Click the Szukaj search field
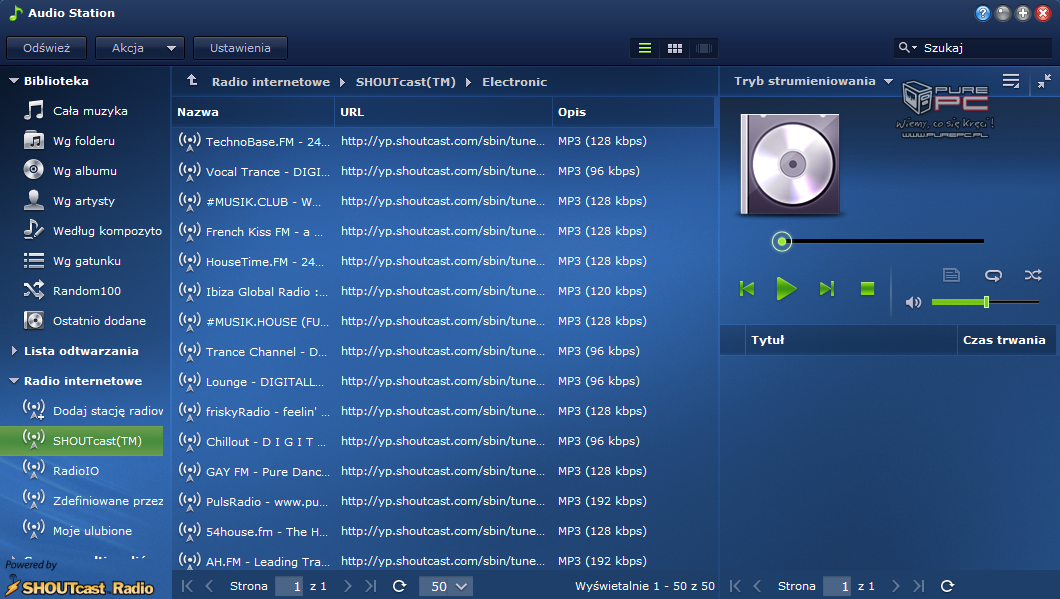 (986, 48)
